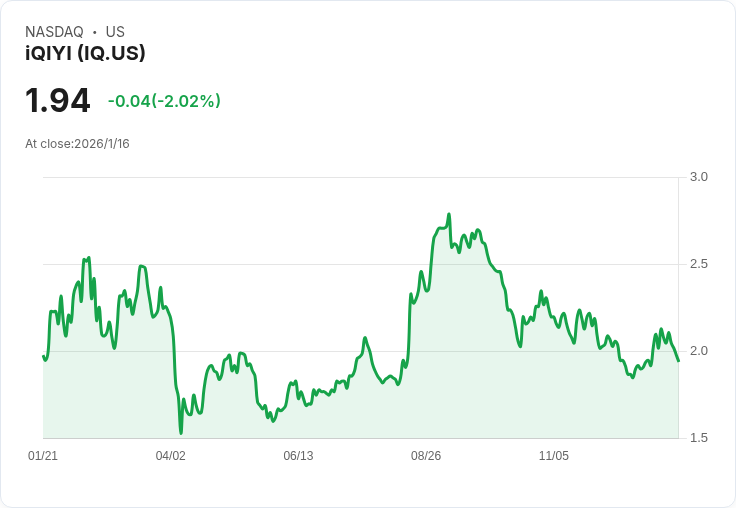This screenshot has height=508, width=736.
Task: Click the current price 1.94
Action: (58, 101)
